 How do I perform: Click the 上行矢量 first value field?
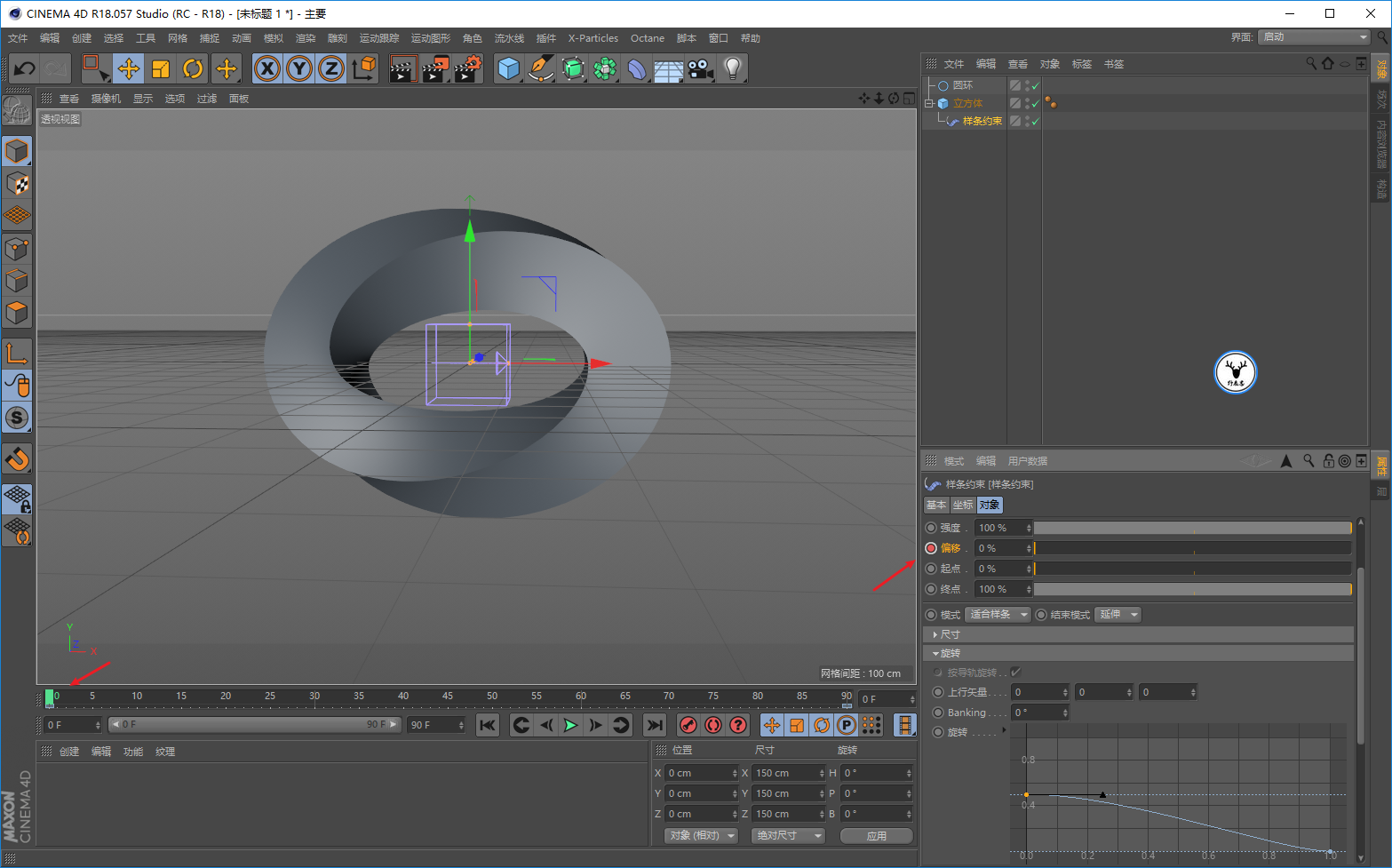[x=1041, y=692]
